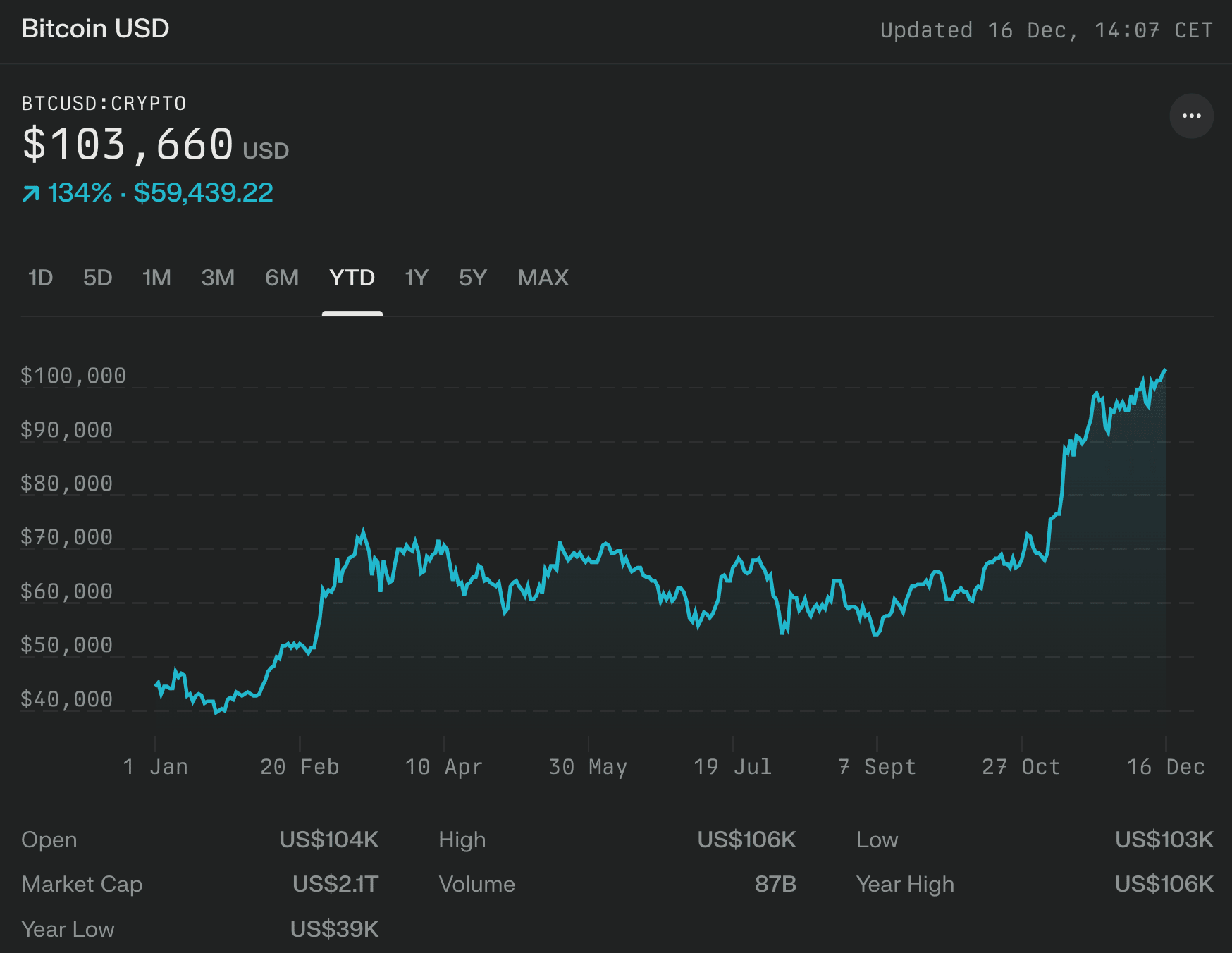The height and width of the screenshot is (953, 1232).
Task: Click the Volume value 87B
Action: click(x=775, y=884)
